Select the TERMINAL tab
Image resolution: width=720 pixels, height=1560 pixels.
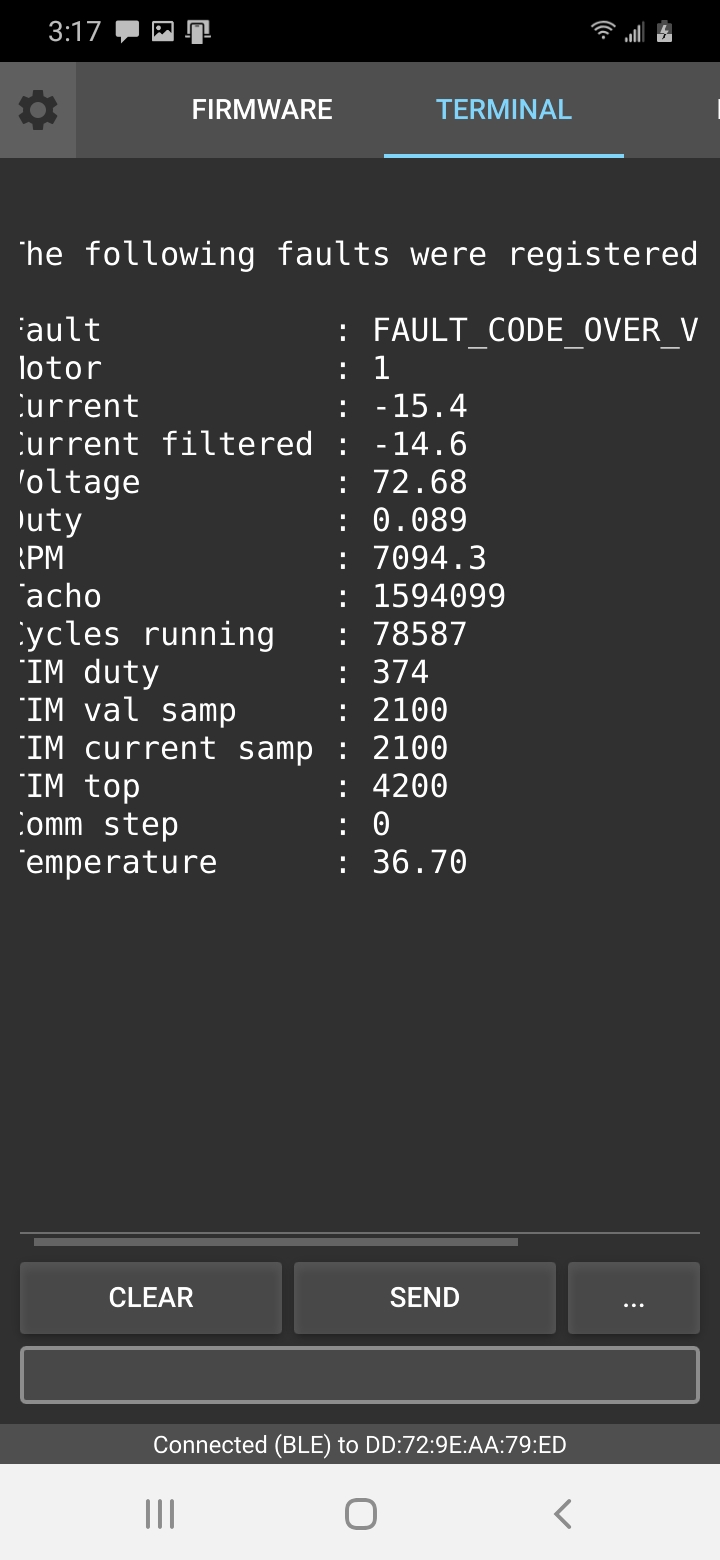point(504,110)
